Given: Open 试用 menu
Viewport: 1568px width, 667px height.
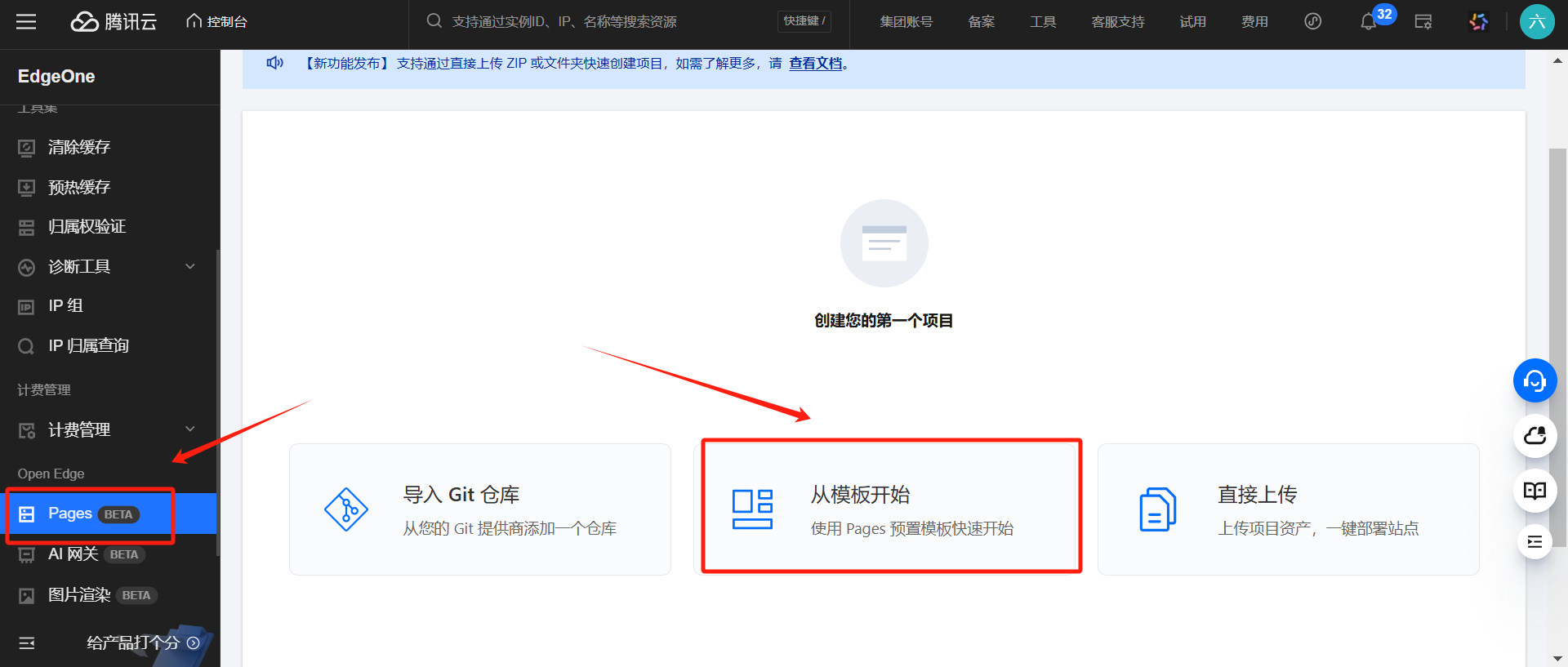Looking at the screenshot, I should click(1192, 21).
